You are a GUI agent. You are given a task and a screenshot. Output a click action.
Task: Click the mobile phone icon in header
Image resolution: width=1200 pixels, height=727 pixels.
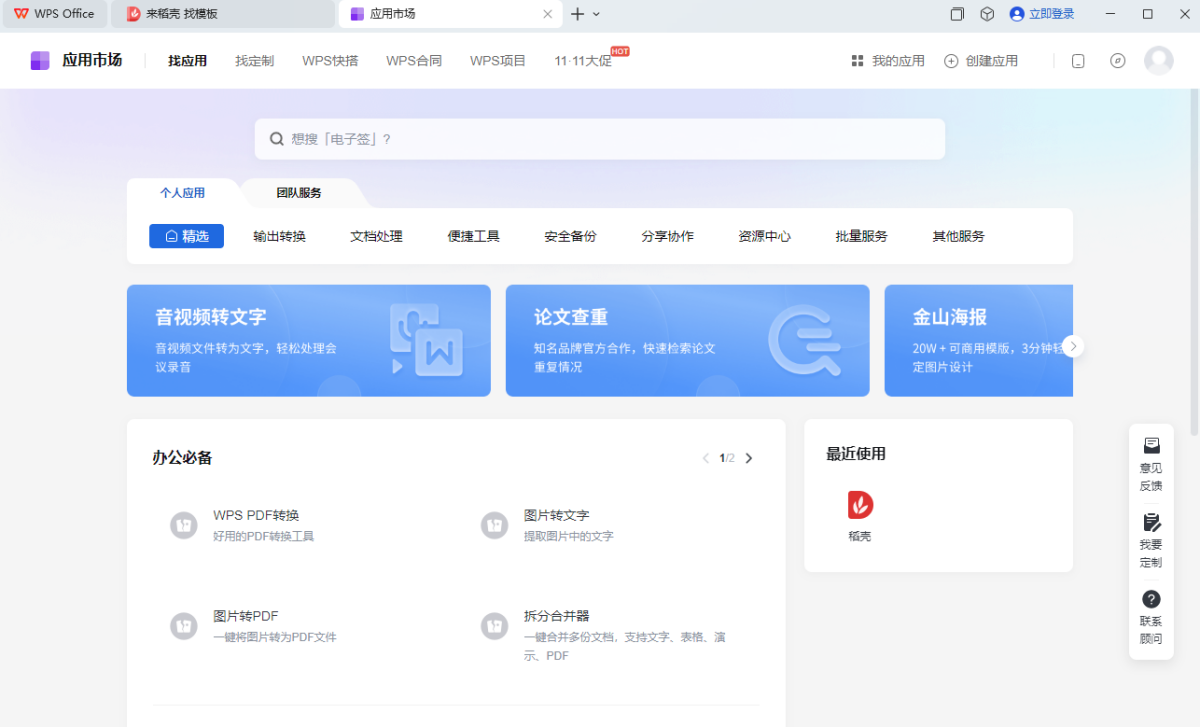1078,61
